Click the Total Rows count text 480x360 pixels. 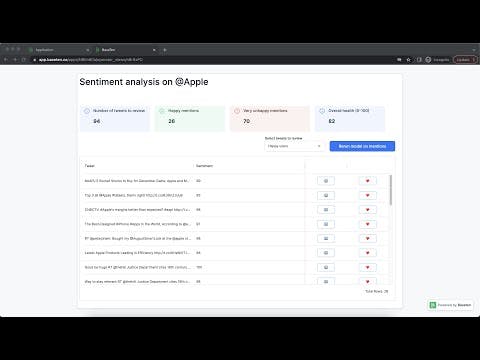[377, 291]
